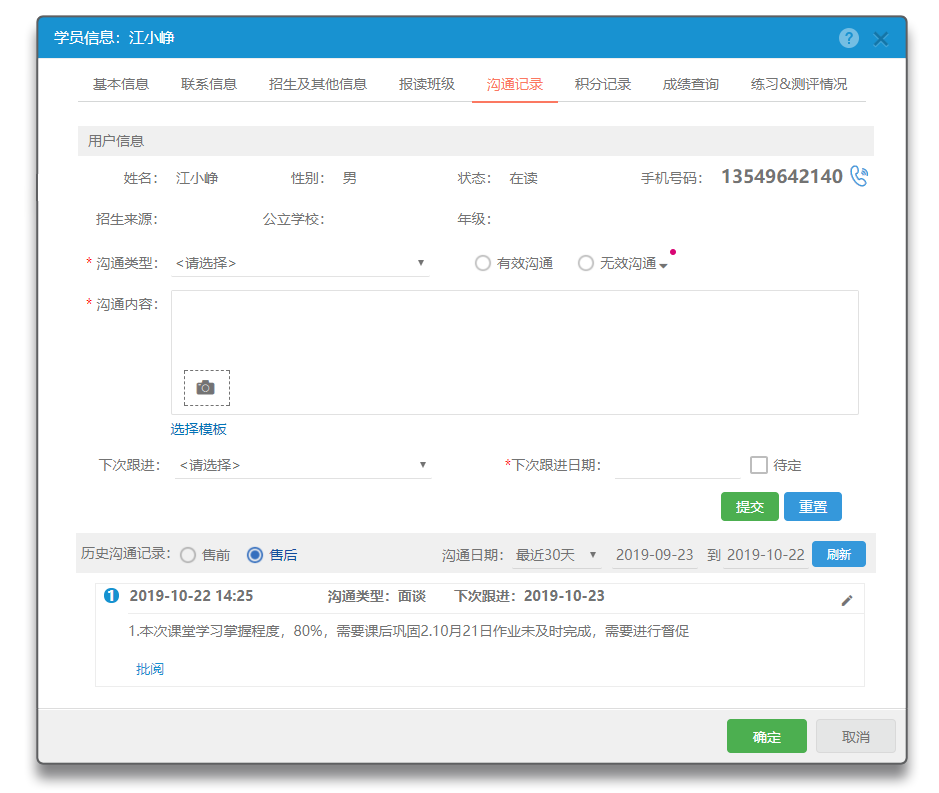939x793 pixels.
Task: Click the blue number 1 record badge
Action: pyautogui.click(x=112, y=596)
